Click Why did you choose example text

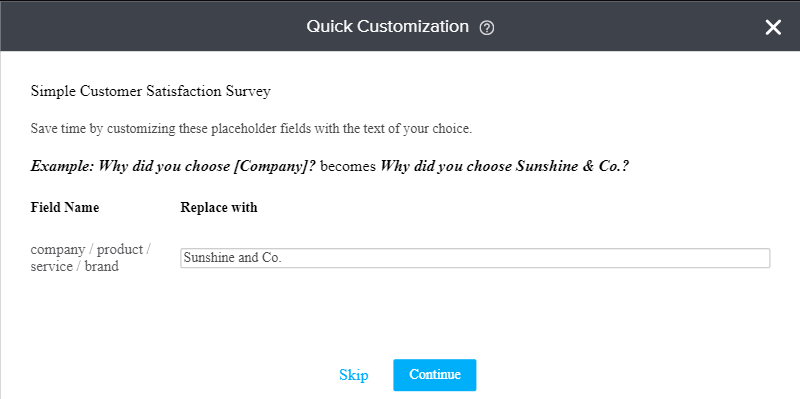point(164,166)
